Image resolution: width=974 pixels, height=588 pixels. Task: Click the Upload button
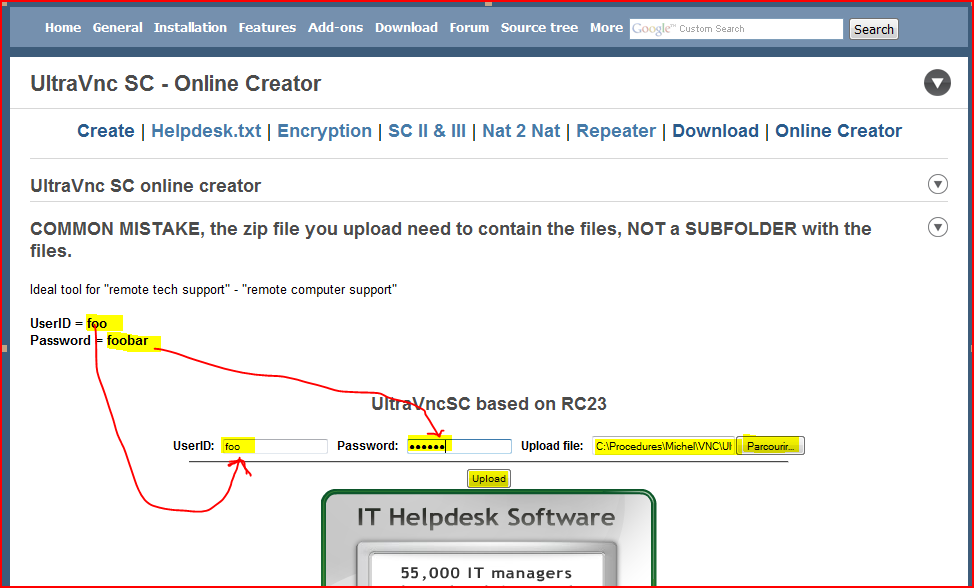point(489,479)
